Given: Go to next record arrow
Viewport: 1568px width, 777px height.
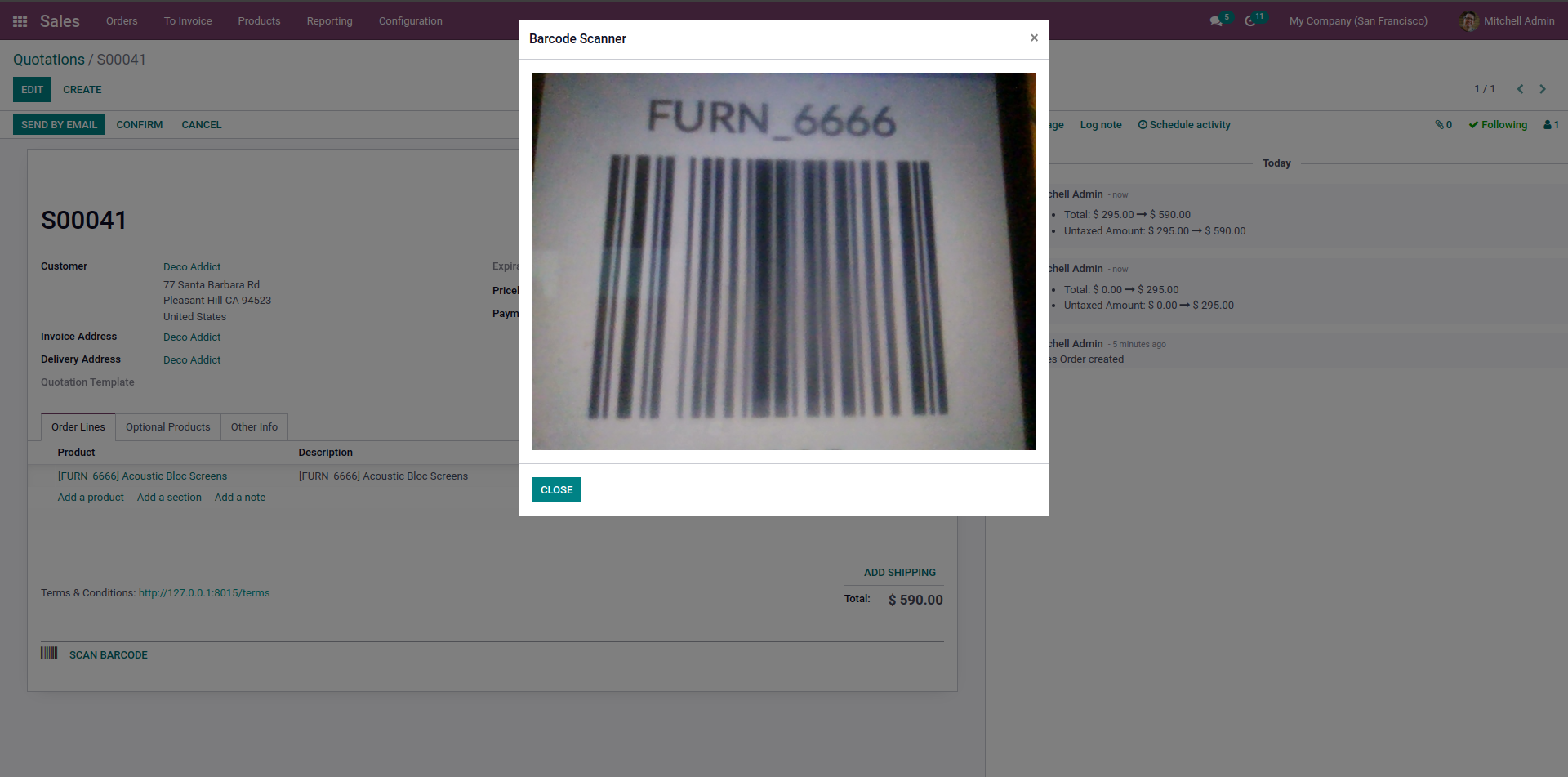Looking at the screenshot, I should [1543, 89].
